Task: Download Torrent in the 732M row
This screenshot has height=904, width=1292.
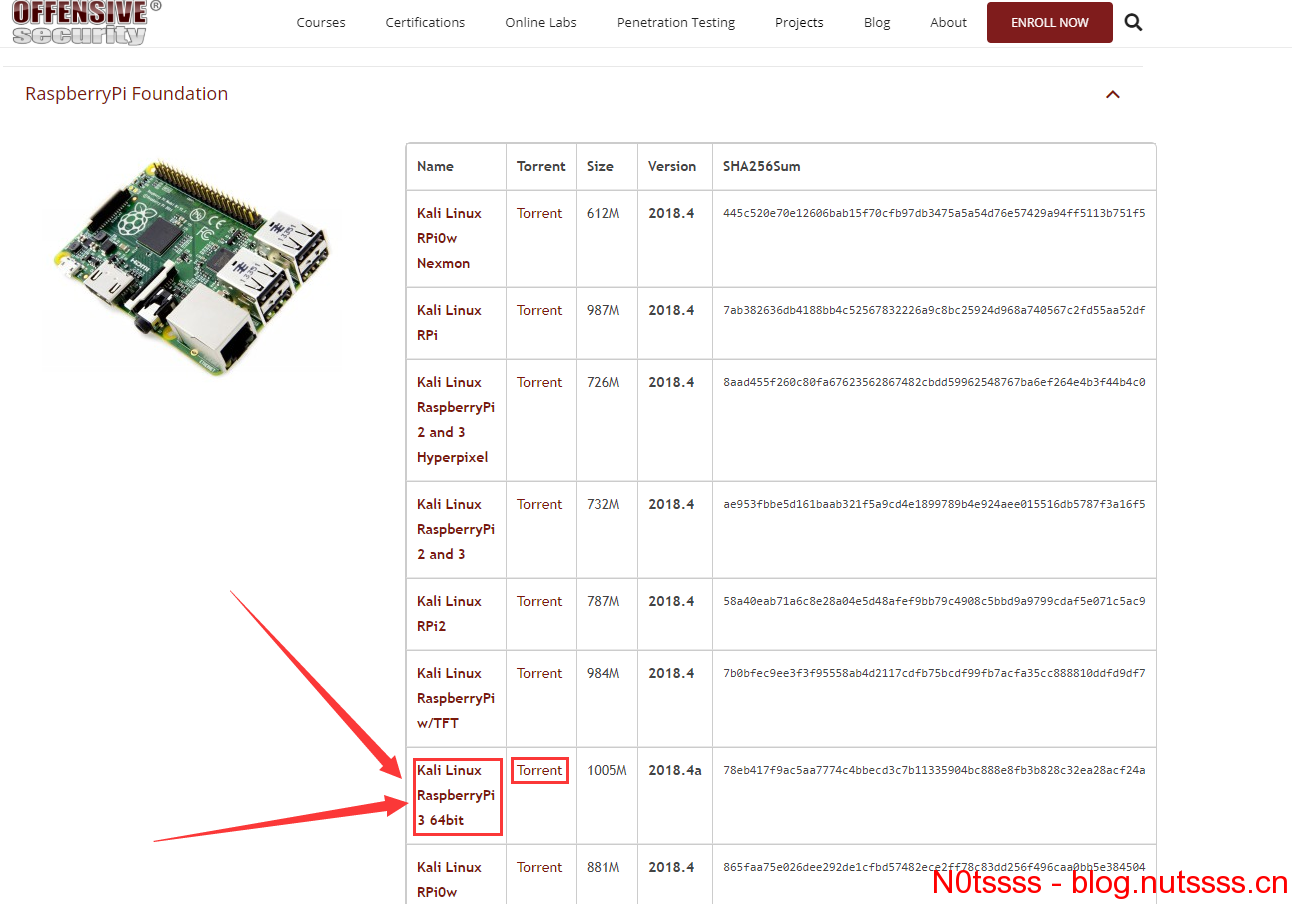Action: pos(540,504)
